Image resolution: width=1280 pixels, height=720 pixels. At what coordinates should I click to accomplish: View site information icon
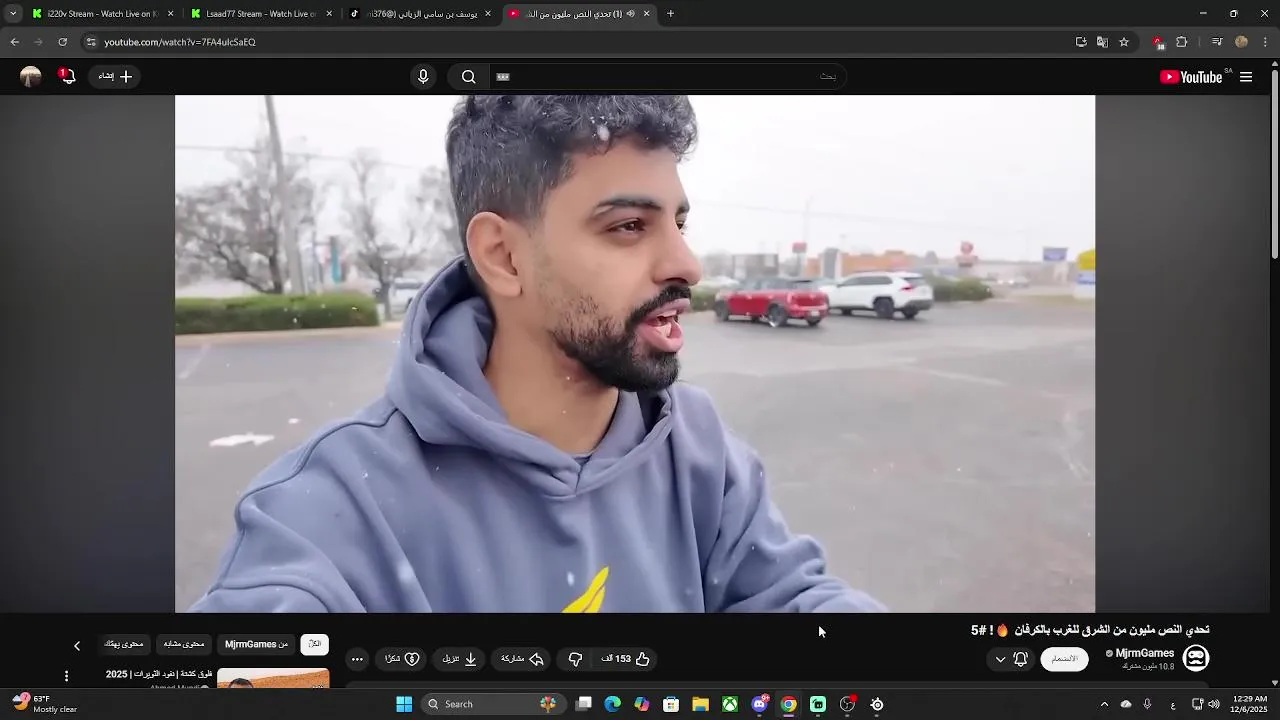[x=91, y=42]
